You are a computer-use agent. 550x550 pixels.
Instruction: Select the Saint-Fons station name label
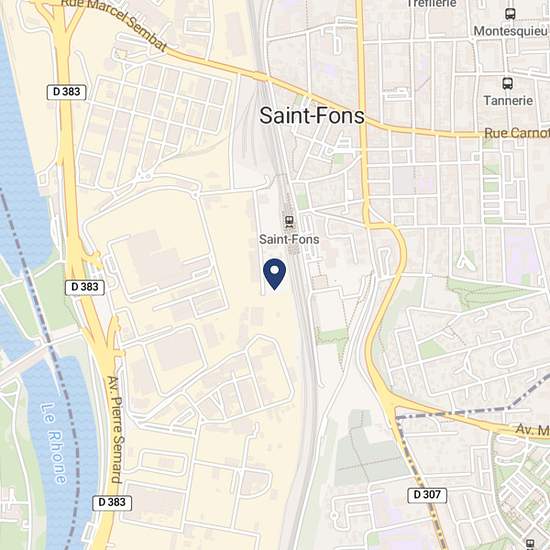point(289,240)
